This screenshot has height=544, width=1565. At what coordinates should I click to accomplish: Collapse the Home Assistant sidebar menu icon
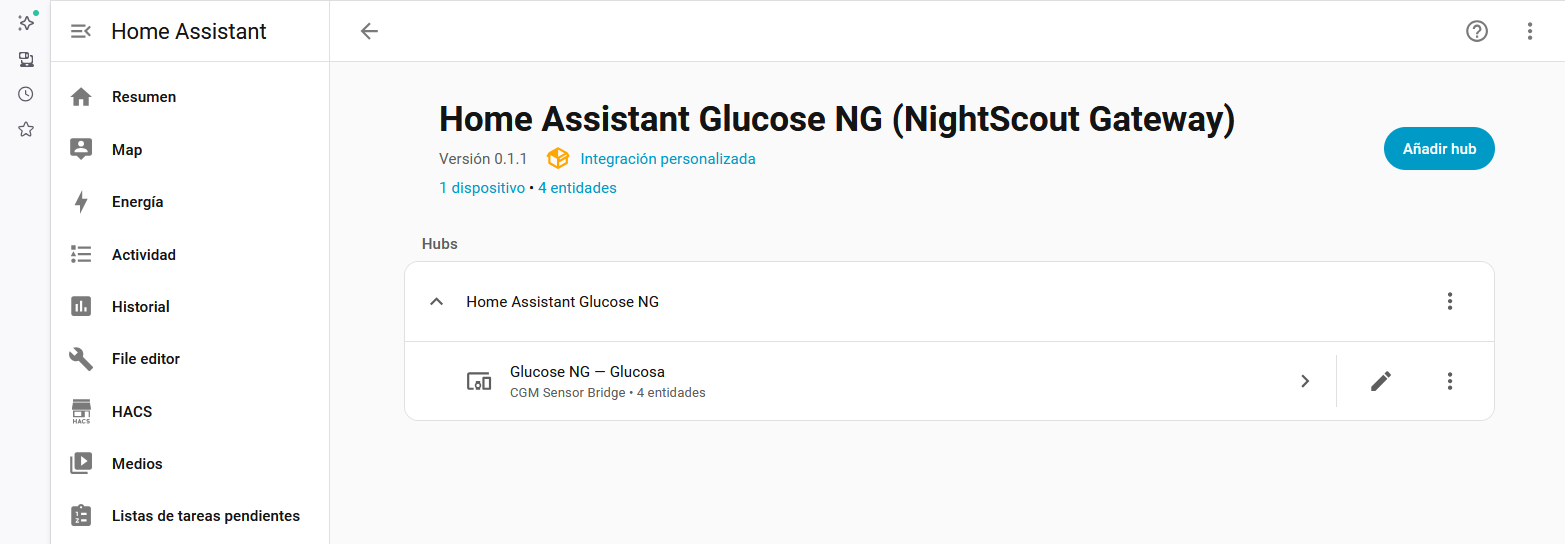tap(81, 31)
